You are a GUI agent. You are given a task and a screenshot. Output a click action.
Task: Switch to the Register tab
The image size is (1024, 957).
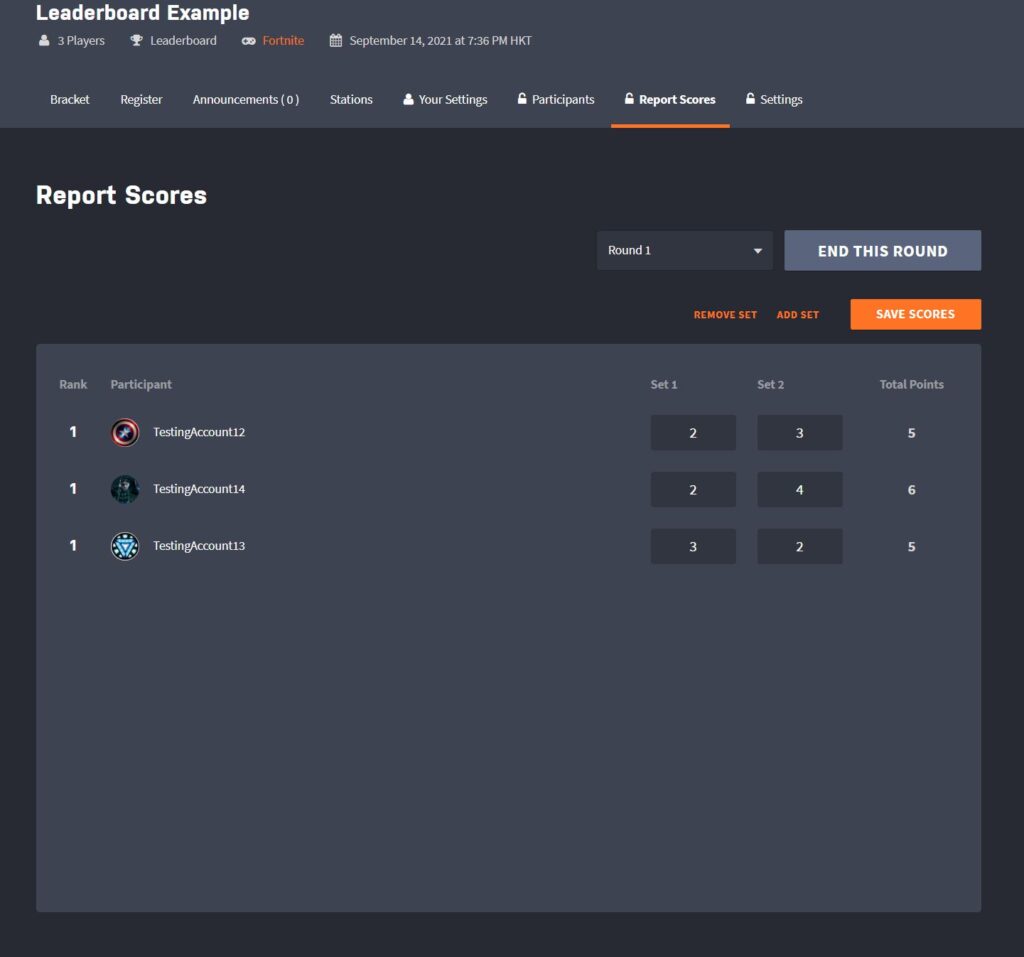point(141,99)
